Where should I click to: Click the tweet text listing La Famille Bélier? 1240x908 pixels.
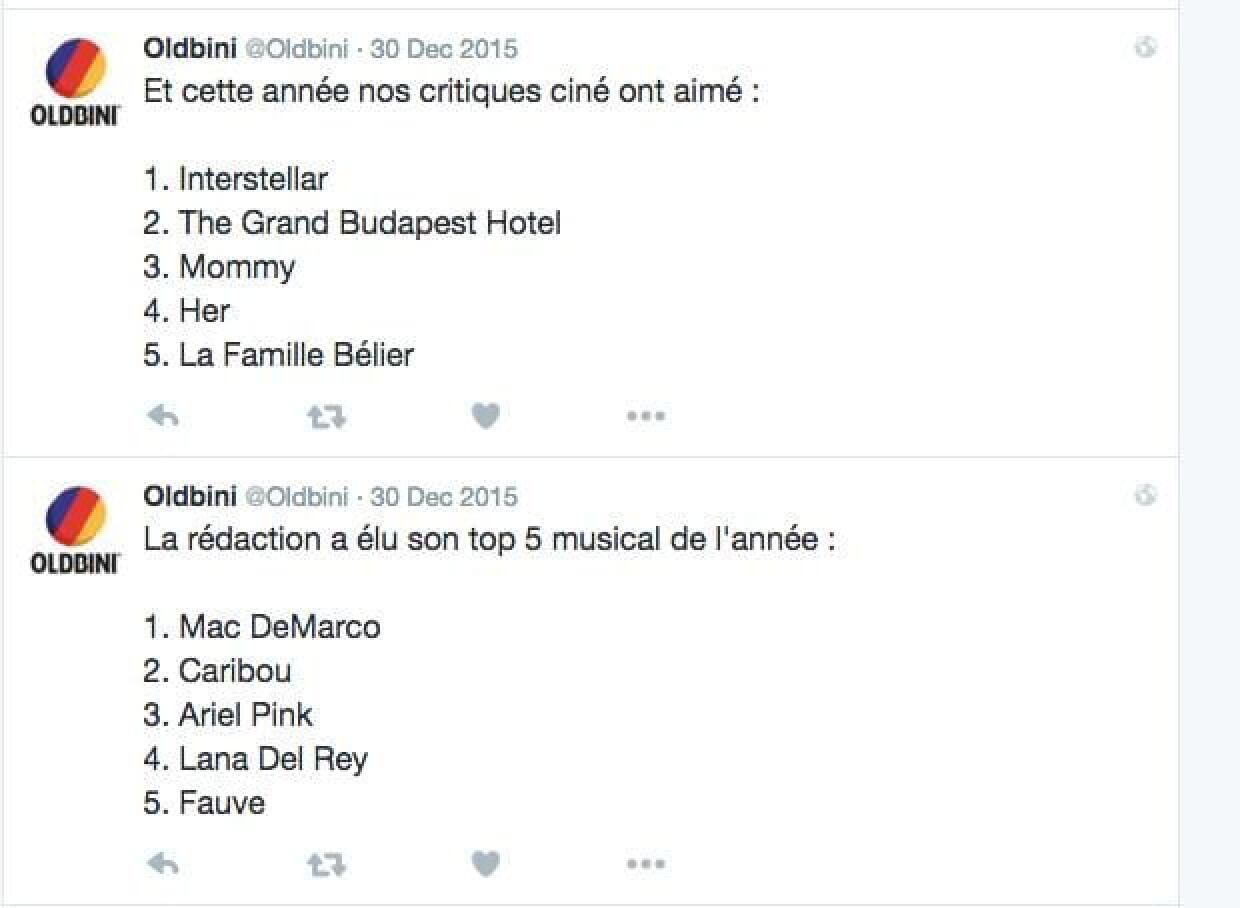pos(295,355)
